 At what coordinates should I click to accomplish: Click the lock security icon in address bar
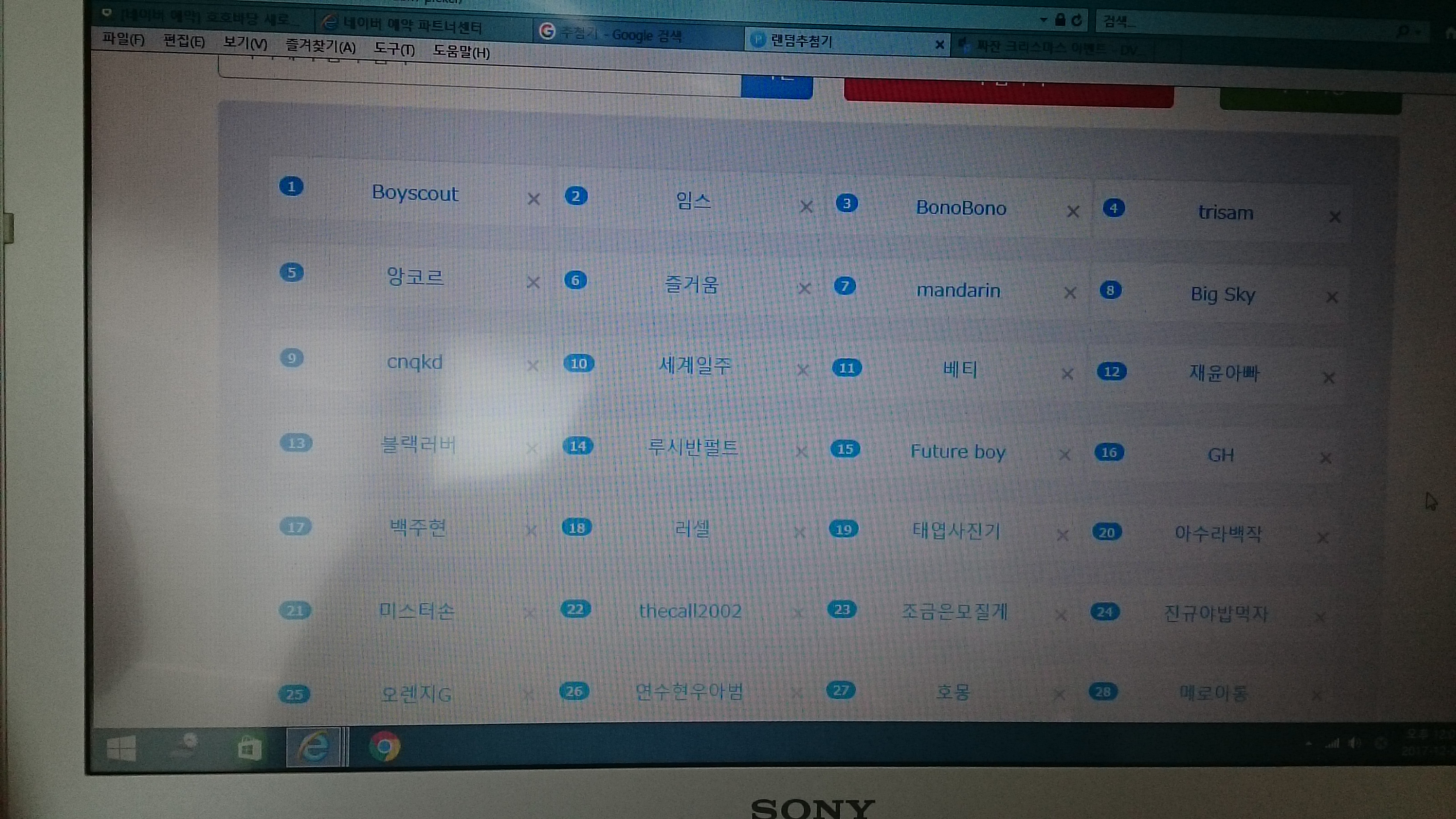point(1060,21)
